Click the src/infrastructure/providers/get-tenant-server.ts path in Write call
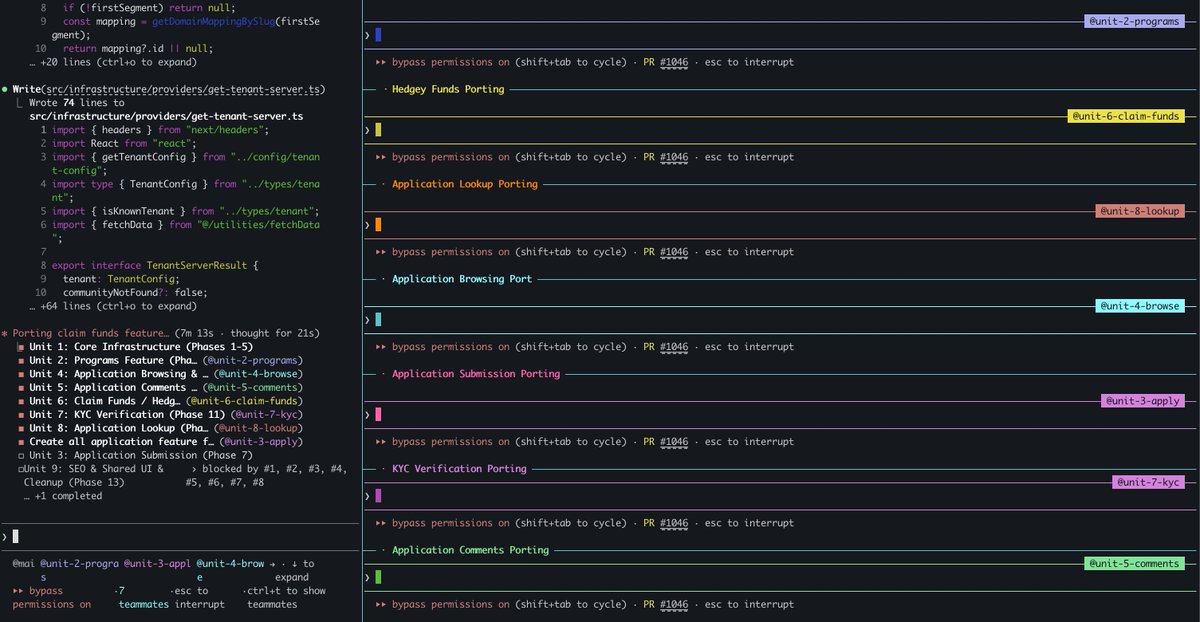 (182, 89)
